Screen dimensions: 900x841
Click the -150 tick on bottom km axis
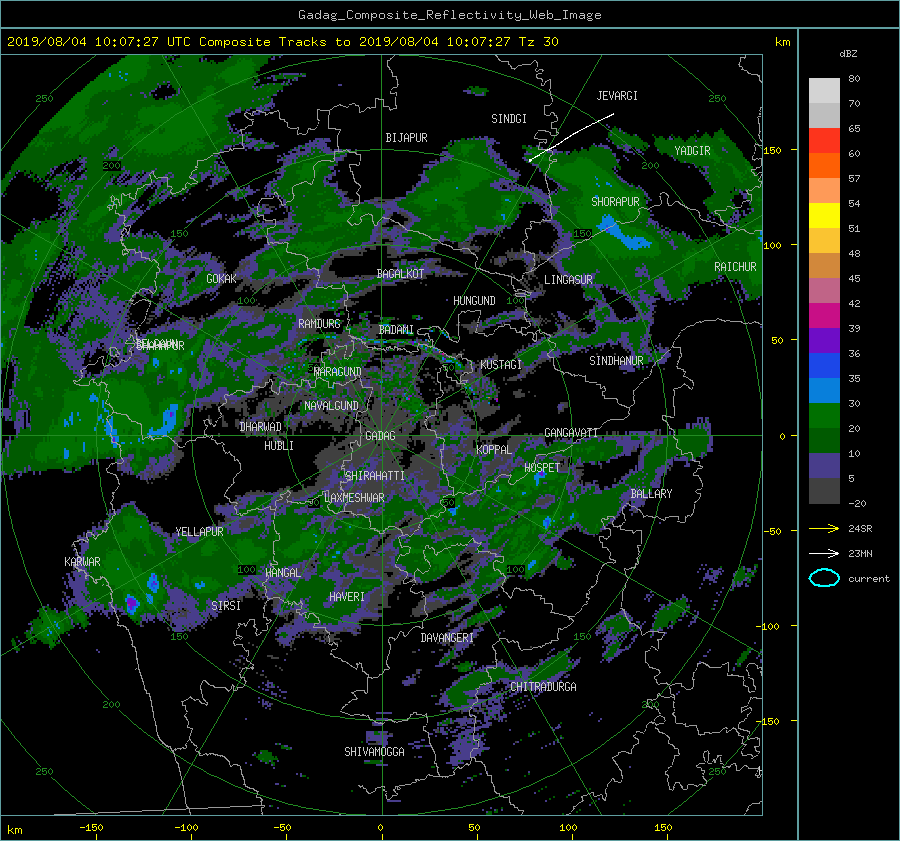[91, 828]
